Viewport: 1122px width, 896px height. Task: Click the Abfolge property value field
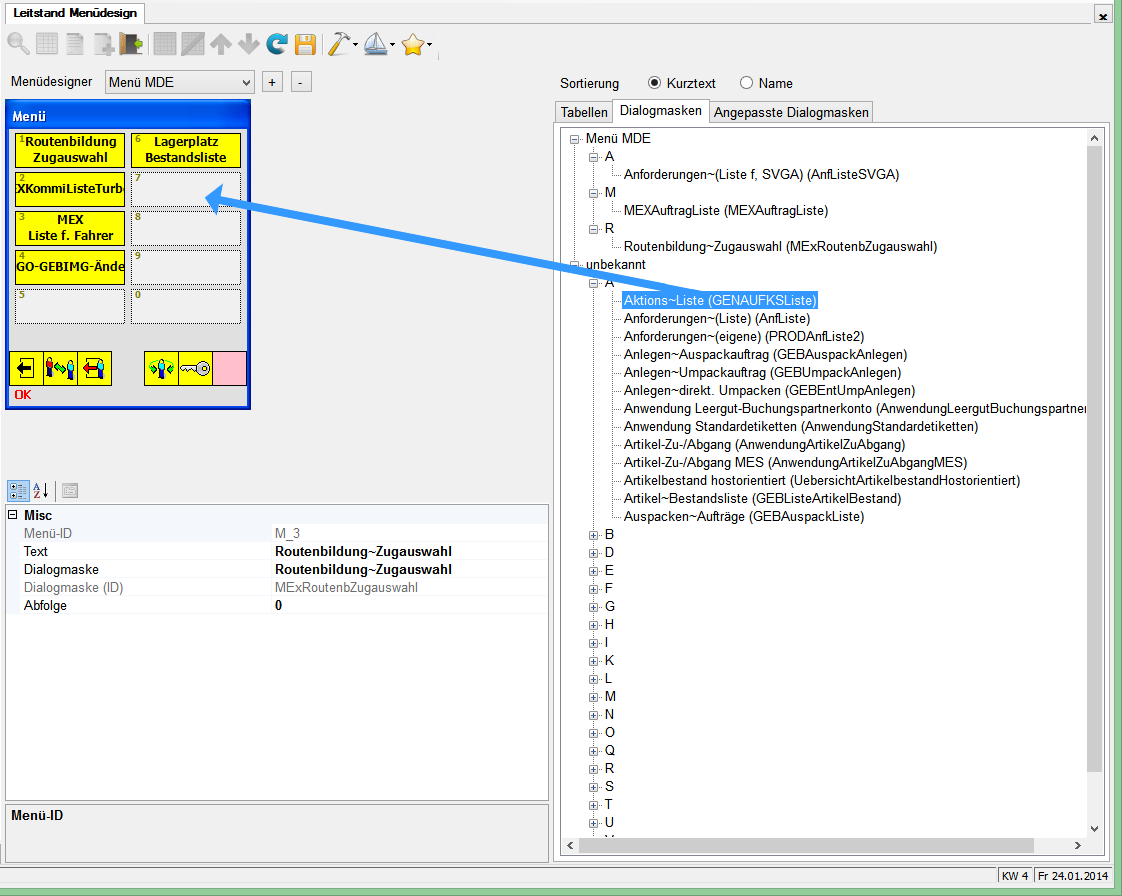(410, 605)
